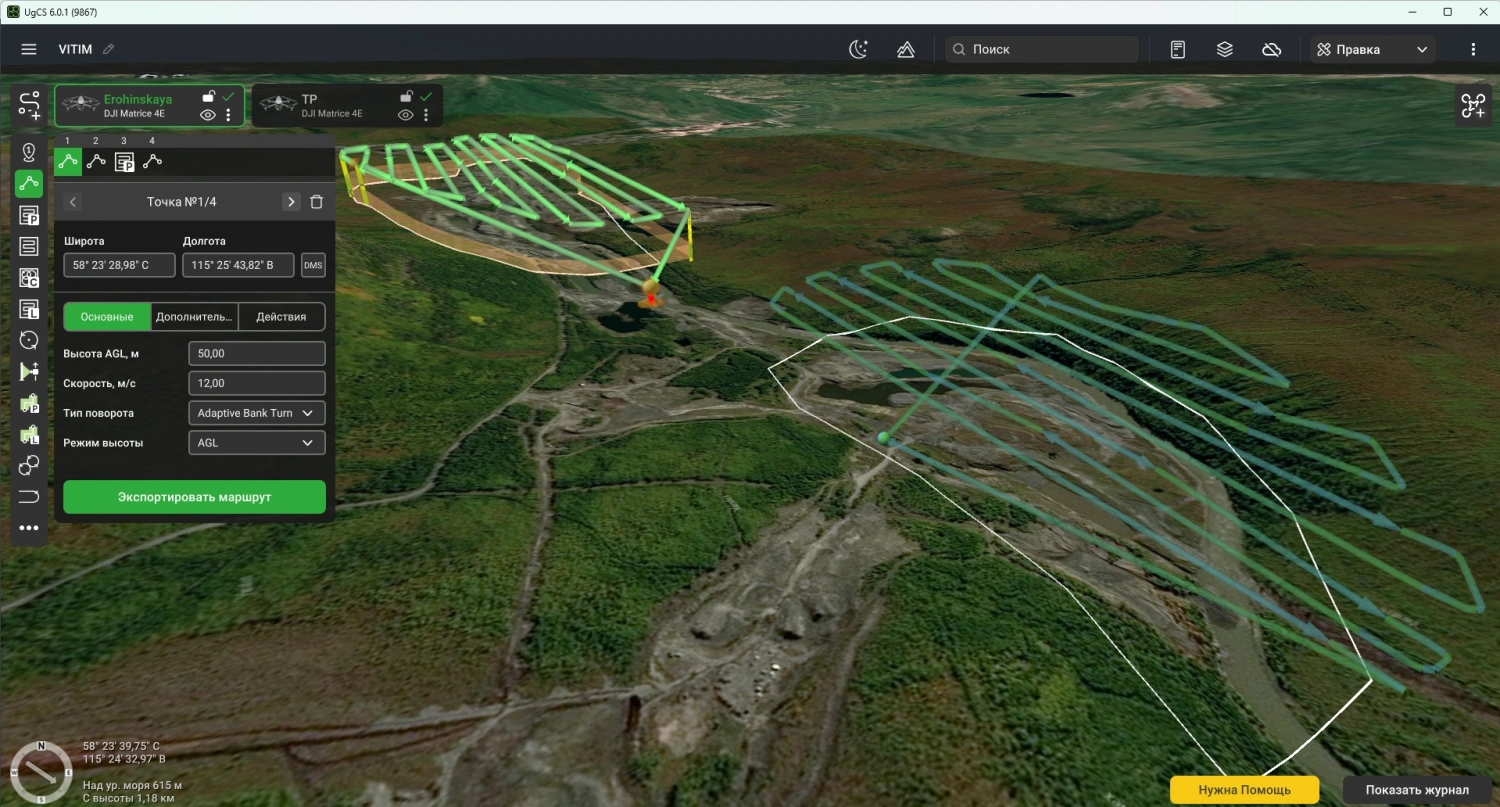Click Экспортировать маршрут button
The image size is (1500, 807).
click(194, 497)
